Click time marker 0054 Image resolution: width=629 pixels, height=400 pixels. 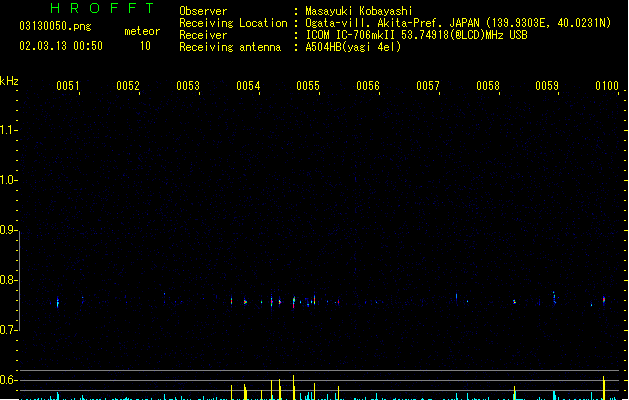[x=248, y=86]
